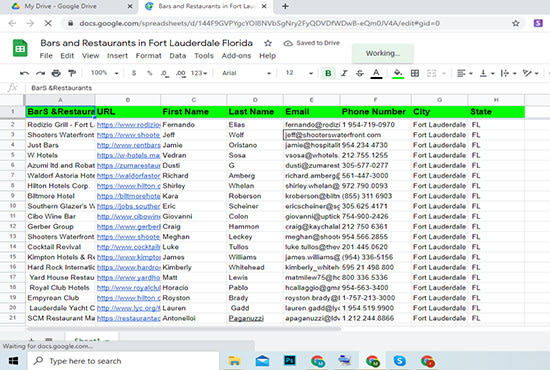Toggle Italic formatting

coord(344,73)
